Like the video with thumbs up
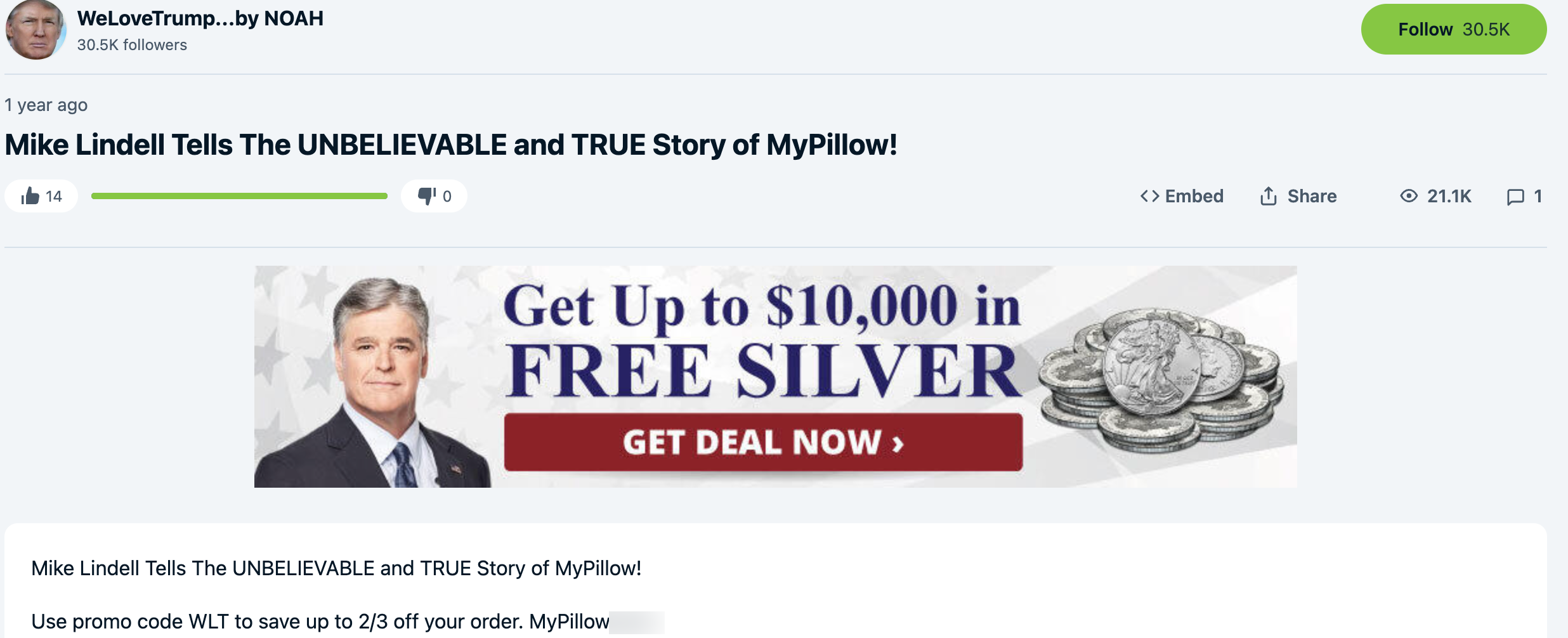 click(30, 196)
